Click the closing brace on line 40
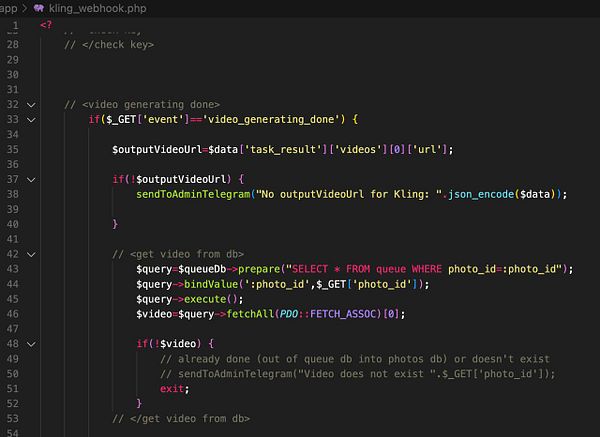Viewport: 600px width, 437px height. 115,224
